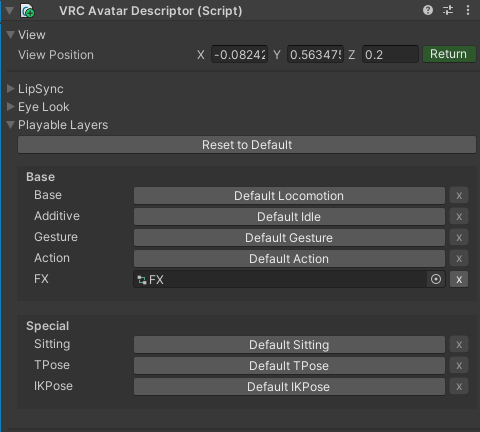Remove the Sitting layer using X
Viewport: 480px width, 432px height.
pos(459,344)
